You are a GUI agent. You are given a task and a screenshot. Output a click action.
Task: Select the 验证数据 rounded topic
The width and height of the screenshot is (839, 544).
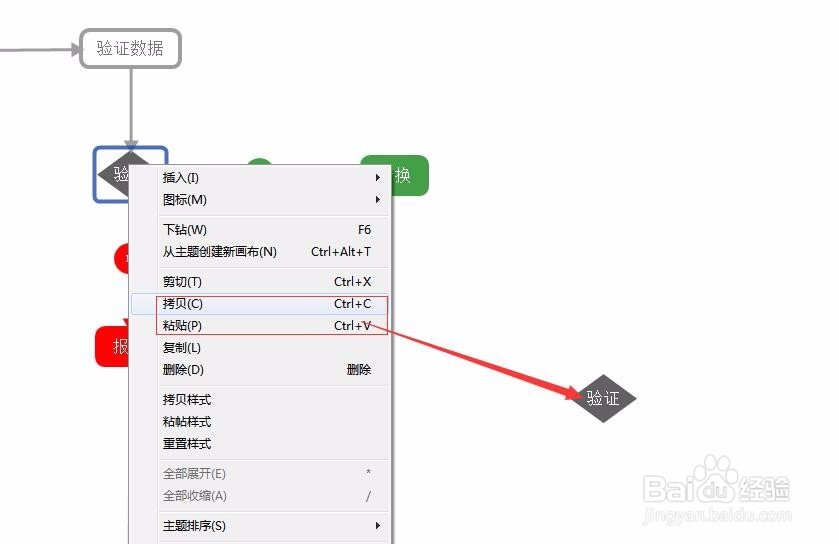[x=131, y=49]
